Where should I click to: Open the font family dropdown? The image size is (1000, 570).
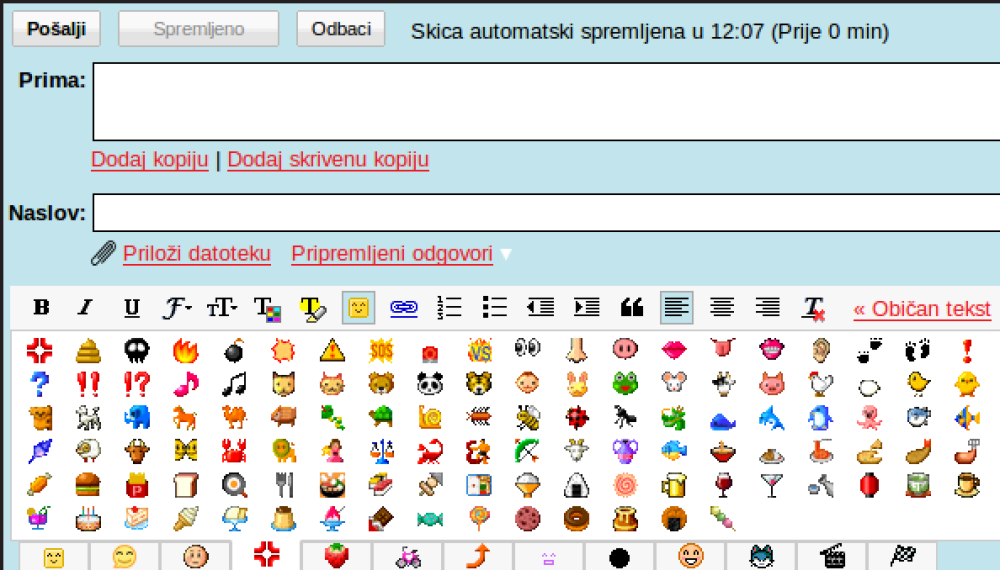(x=177, y=308)
